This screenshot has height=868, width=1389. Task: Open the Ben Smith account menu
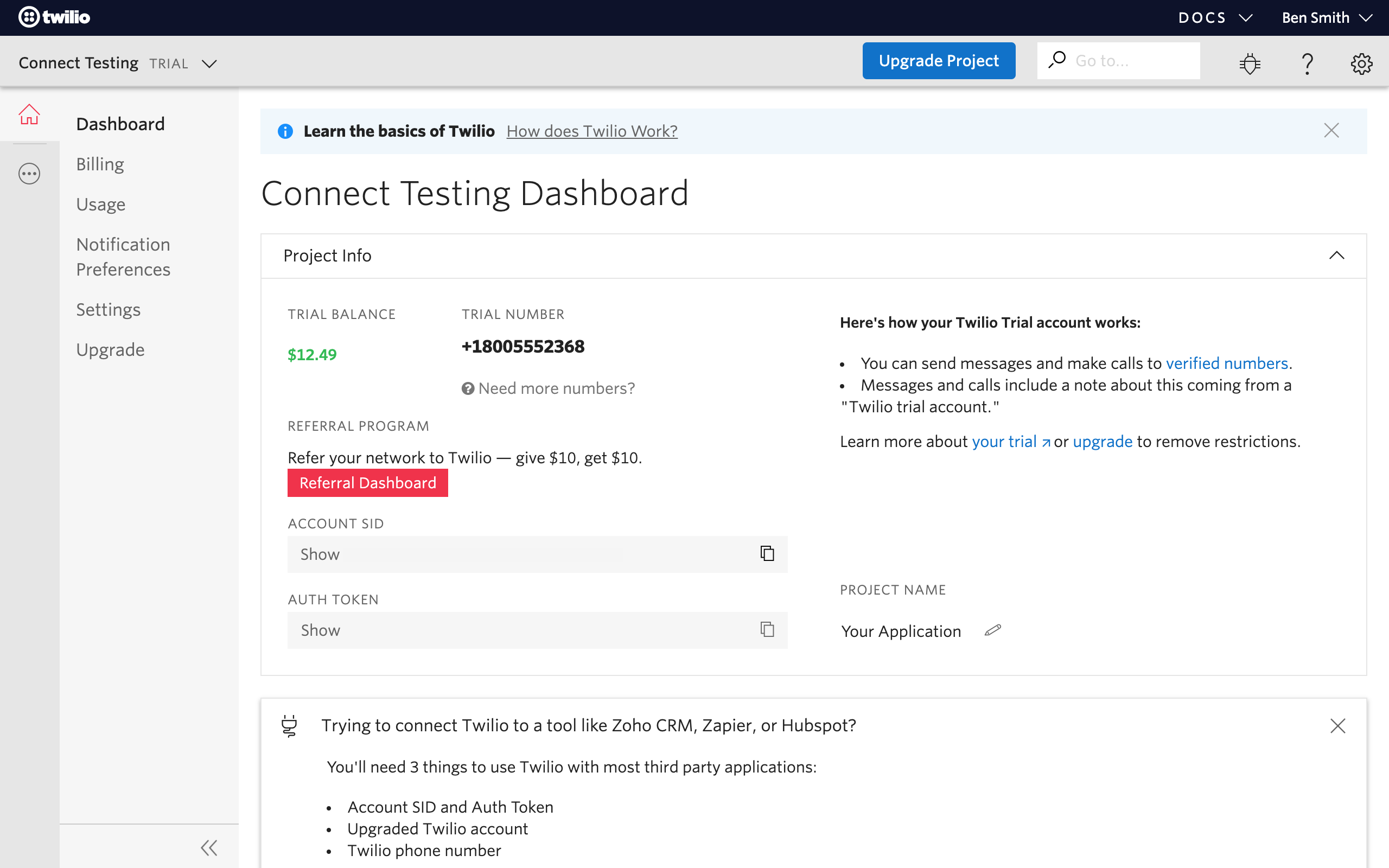click(1327, 18)
